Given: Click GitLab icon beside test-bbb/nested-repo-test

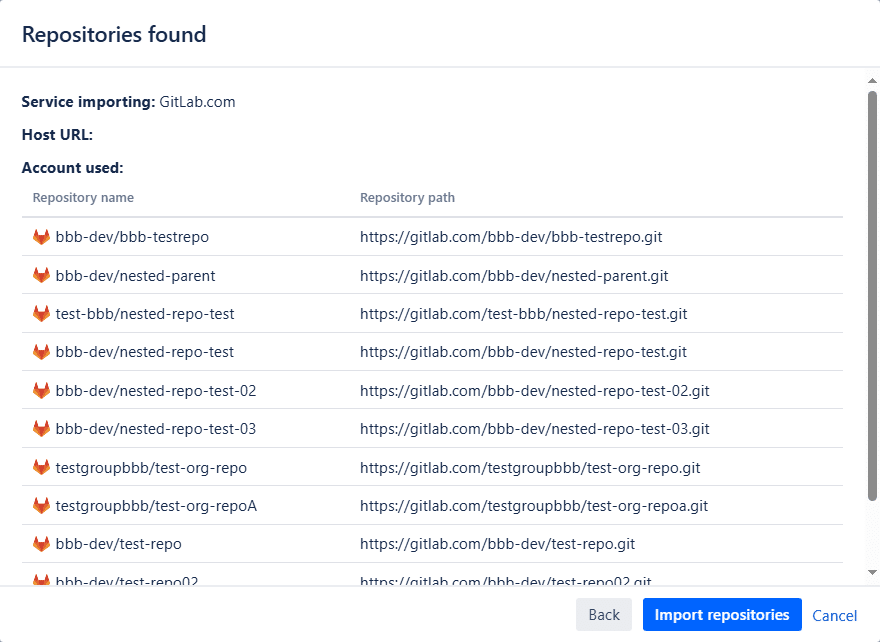Looking at the screenshot, I should 41,314.
